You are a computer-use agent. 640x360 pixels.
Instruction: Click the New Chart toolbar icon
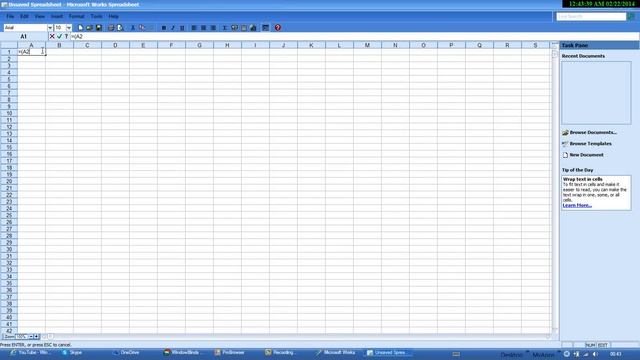click(253, 28)
